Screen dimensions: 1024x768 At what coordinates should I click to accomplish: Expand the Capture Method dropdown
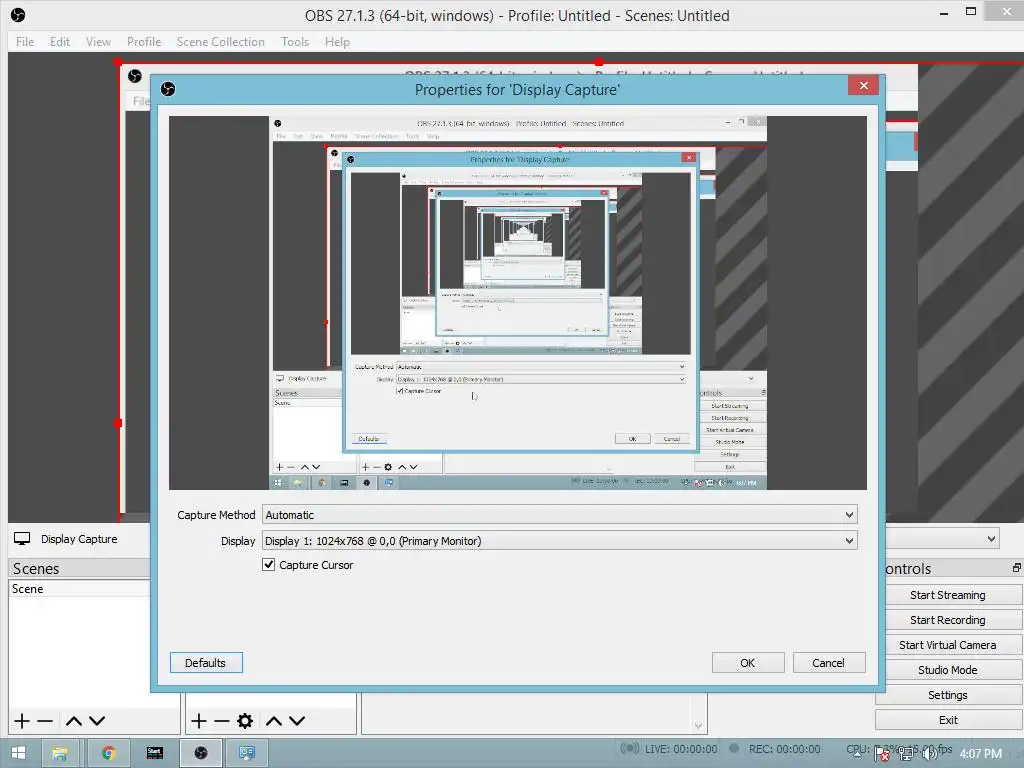coord(849,515)
